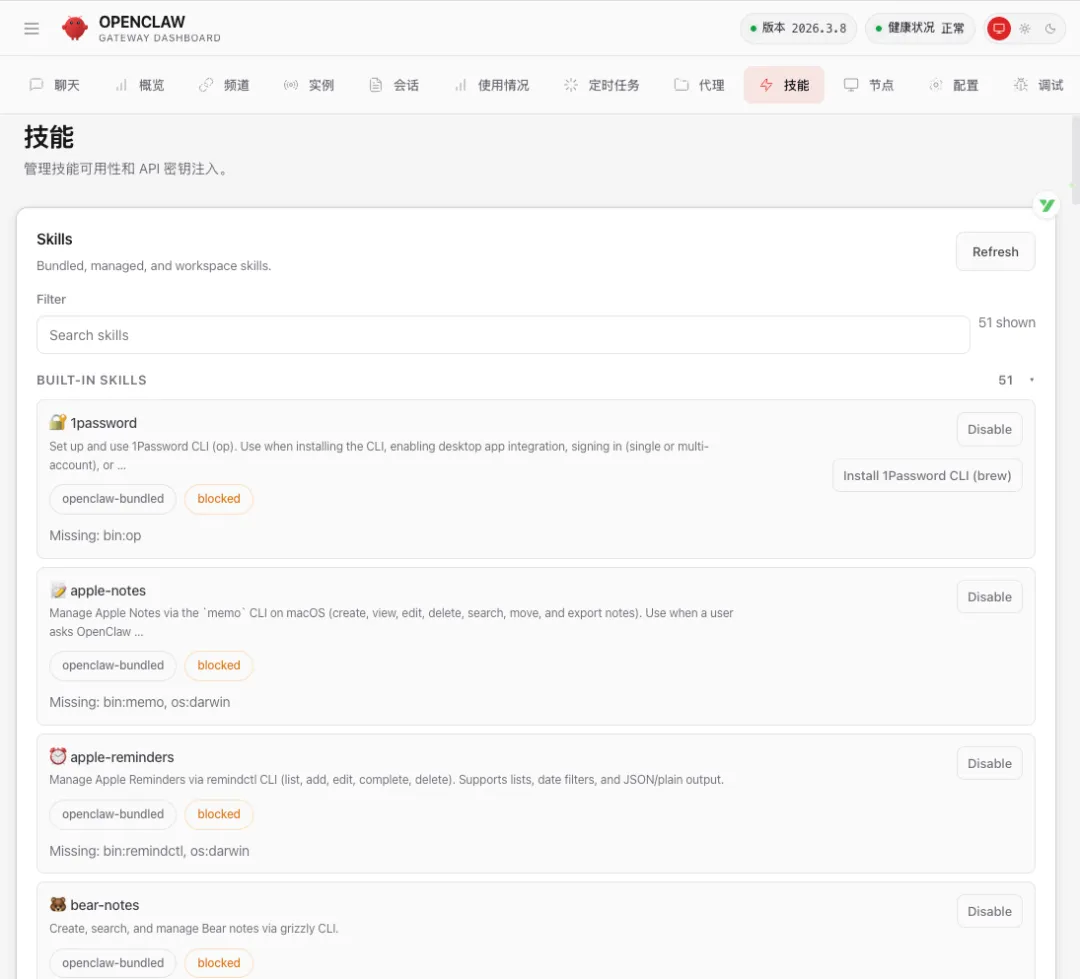The image size is (1080, 979).
Task: Click the 'Skills' card heading
Action: click(x=54, y=239)
